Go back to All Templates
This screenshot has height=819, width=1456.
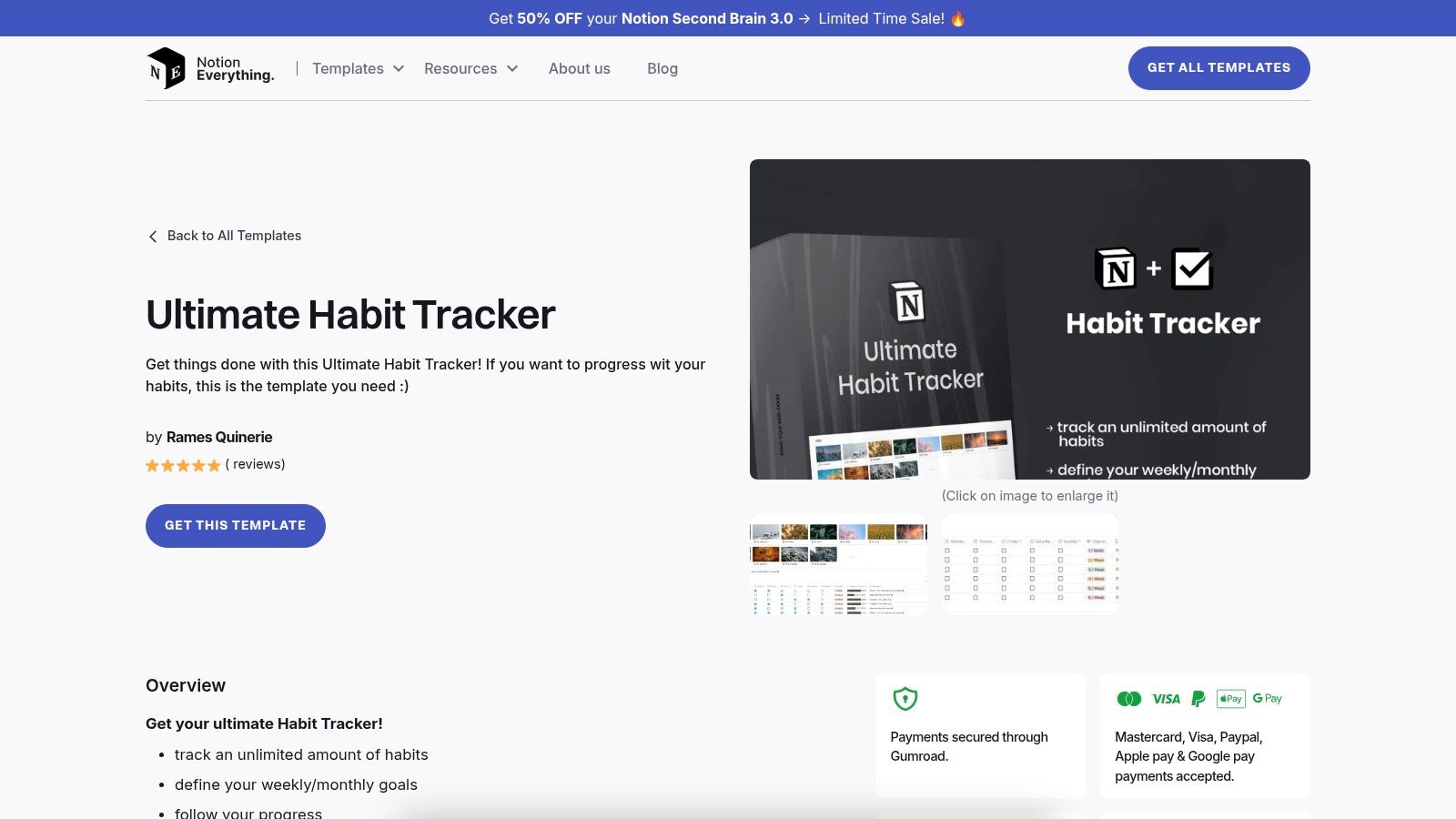point(225,236)
